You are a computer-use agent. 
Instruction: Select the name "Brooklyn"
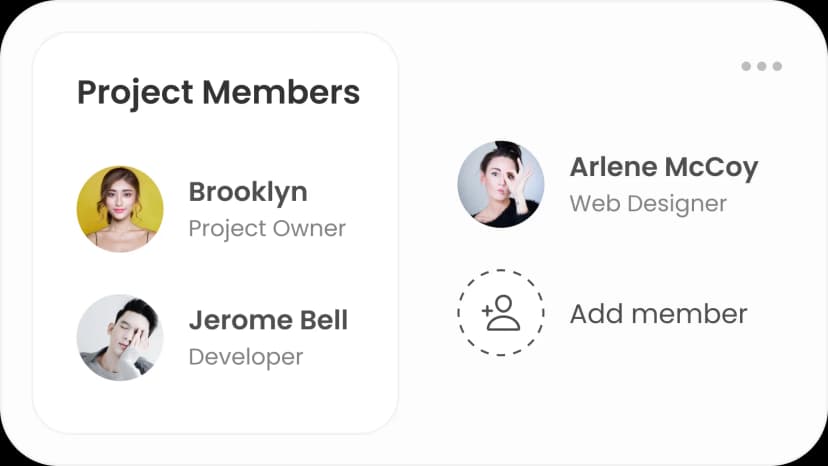click(x=248, y=191)
